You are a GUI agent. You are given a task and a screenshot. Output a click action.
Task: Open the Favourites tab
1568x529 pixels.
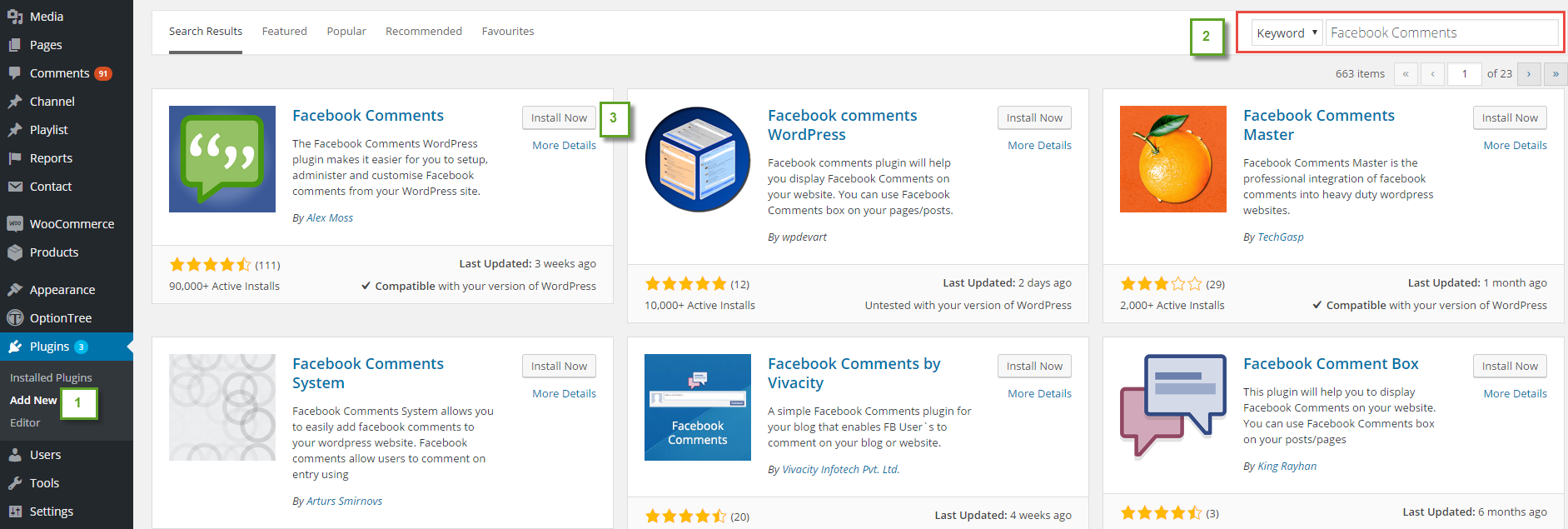508,32
